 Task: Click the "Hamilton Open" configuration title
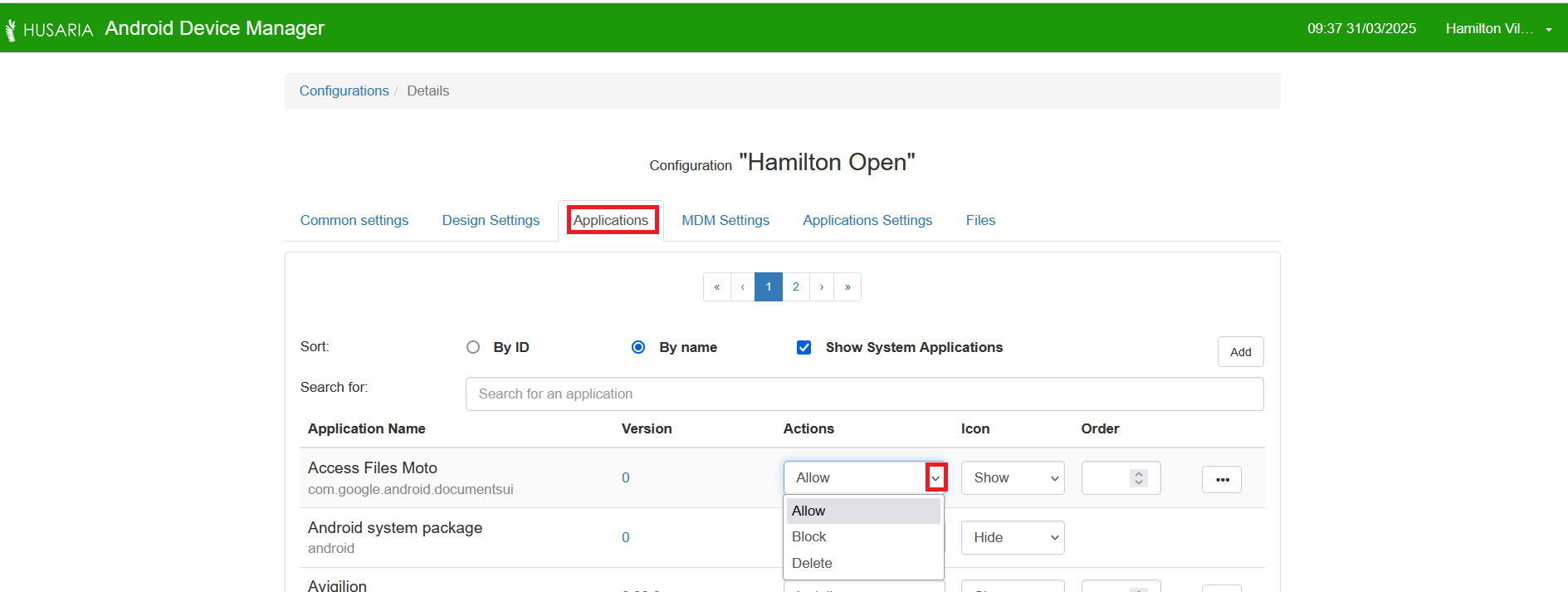pyautogui.click(x=827, y=162)
